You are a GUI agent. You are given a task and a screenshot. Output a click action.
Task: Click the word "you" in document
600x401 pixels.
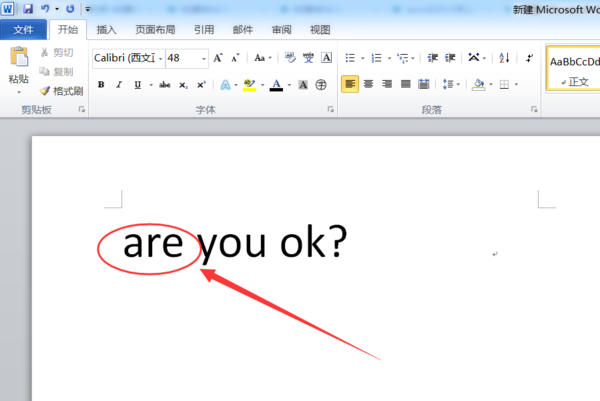232,244
